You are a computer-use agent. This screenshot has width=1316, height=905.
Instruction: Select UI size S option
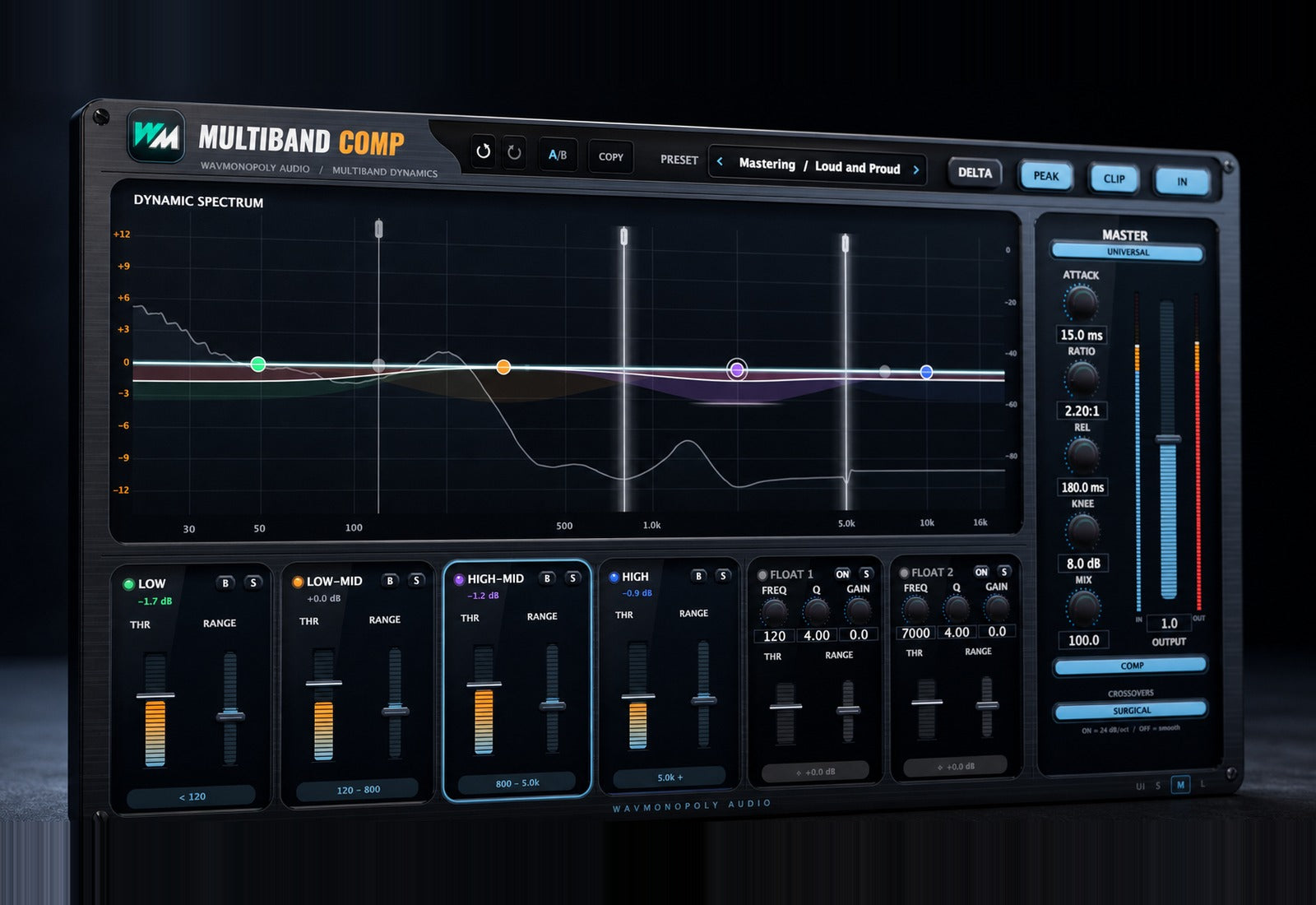pos(1158,786)
